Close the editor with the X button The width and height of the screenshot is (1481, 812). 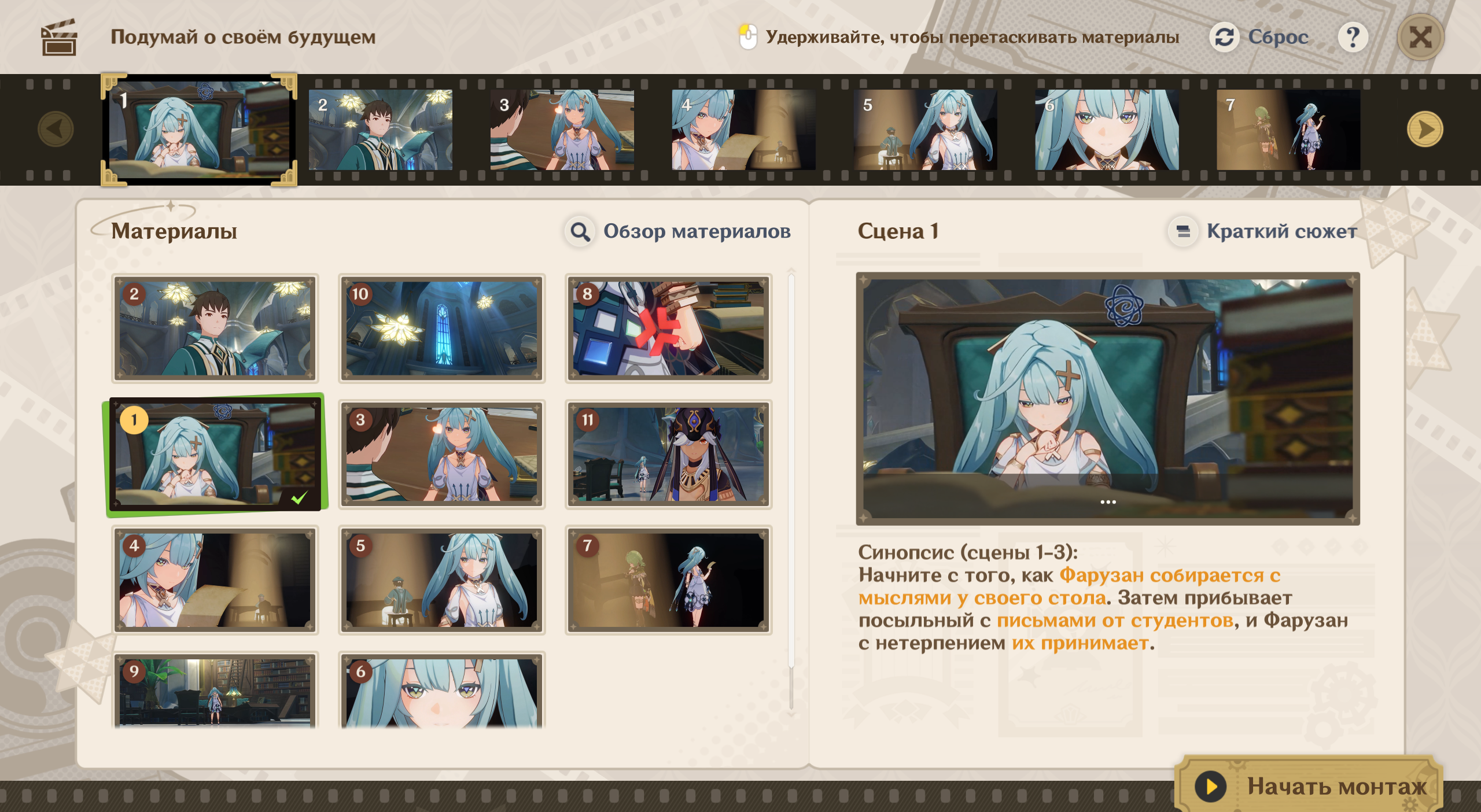(1420, 38)
